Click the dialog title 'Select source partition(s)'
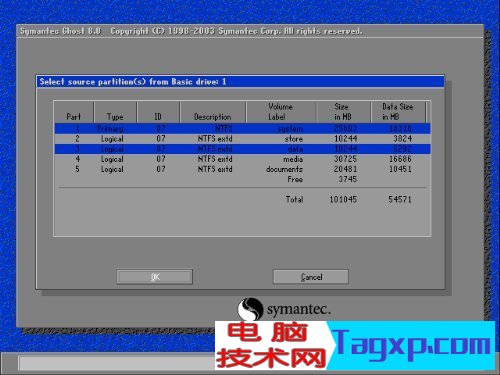Viewport: 500px width, 375px height. 93,82
